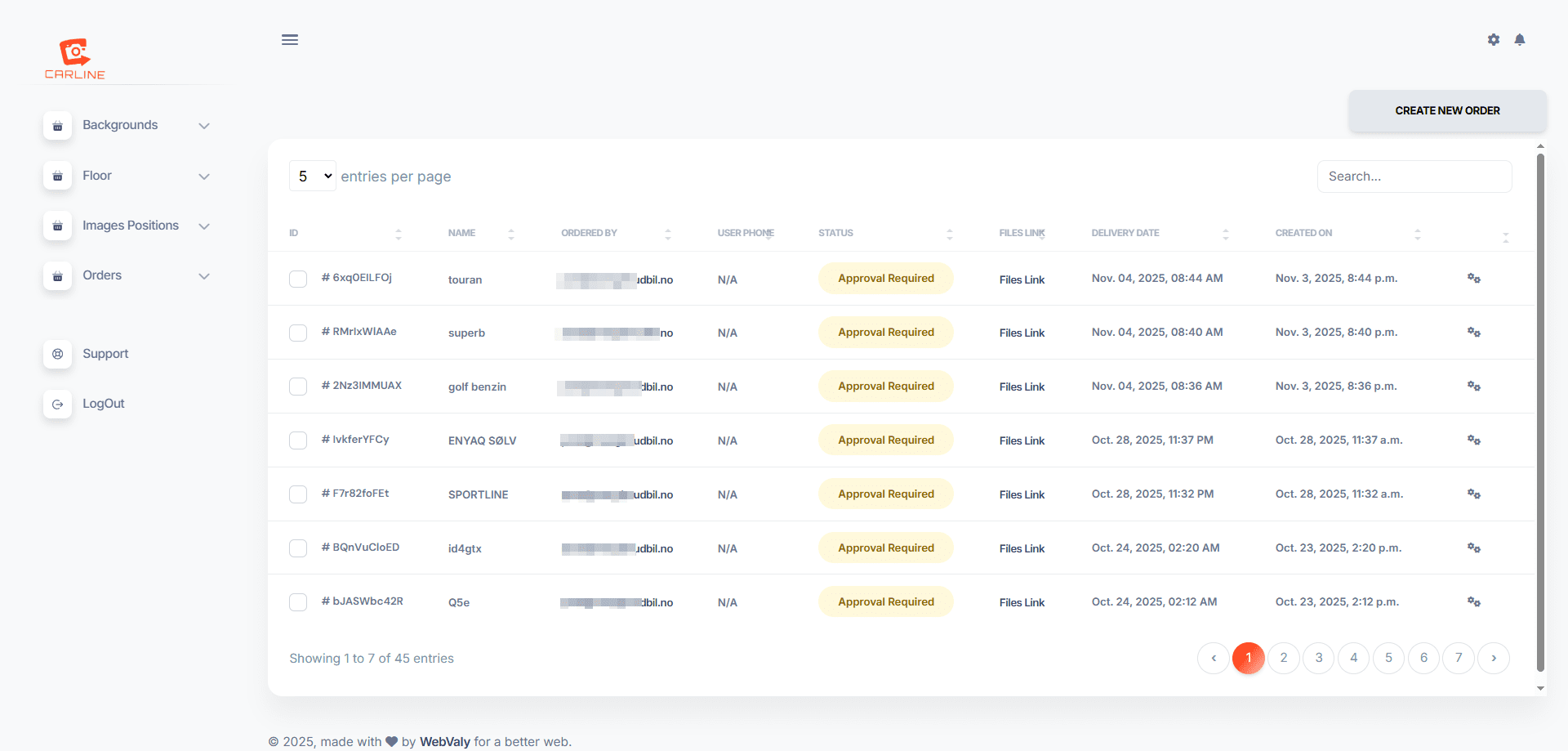This screenshot has height=751, width=1568.
Task: Click the Carline logo
Action: click(75, 59)
